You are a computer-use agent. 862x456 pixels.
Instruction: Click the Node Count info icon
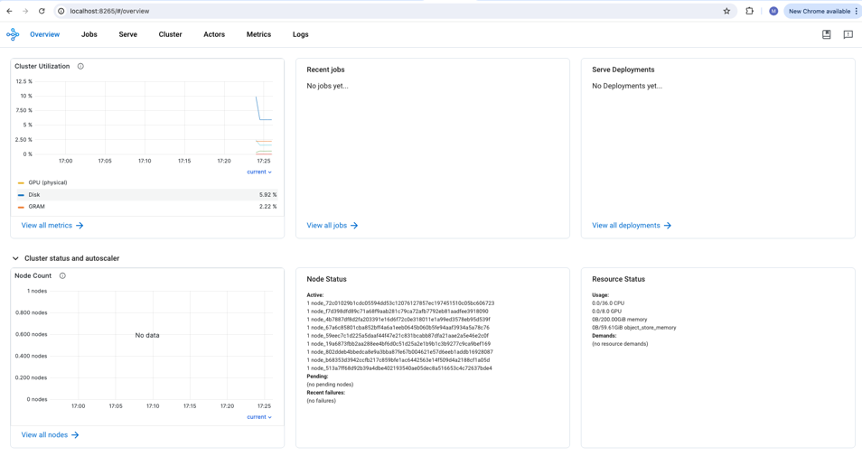coord(62,276)
